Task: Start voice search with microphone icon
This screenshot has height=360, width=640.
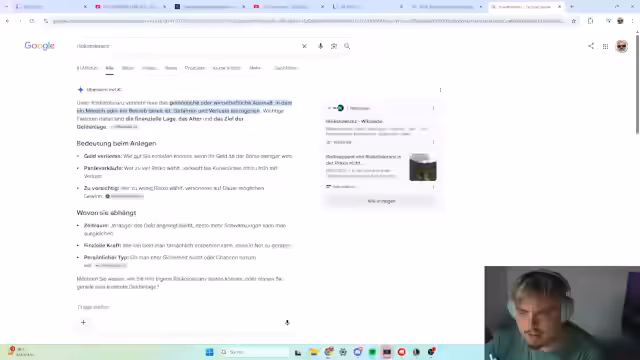Action: coord(320,46)
